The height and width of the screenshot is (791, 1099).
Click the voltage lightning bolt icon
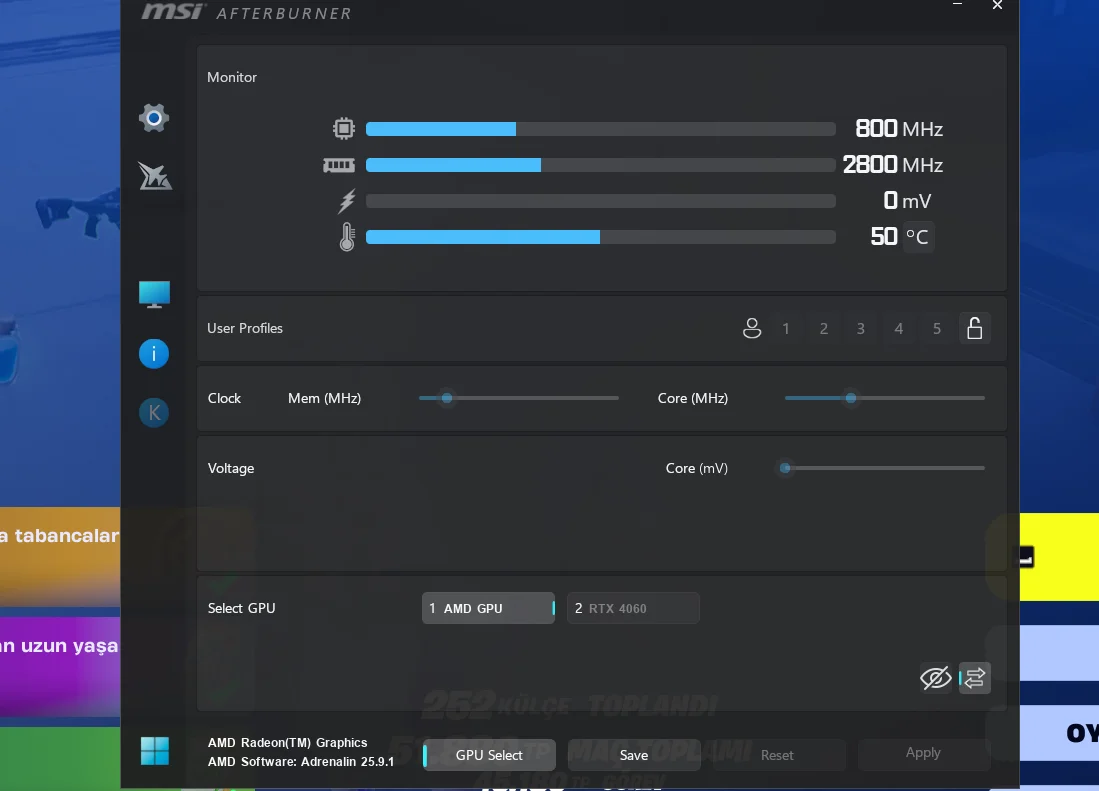click(347, 201)
